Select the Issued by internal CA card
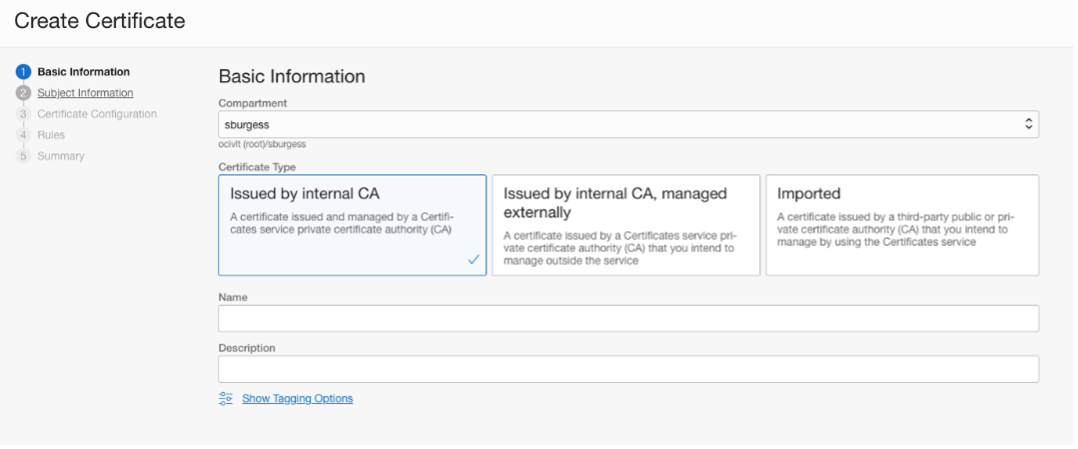1078x449 pixels. (352, 225)
